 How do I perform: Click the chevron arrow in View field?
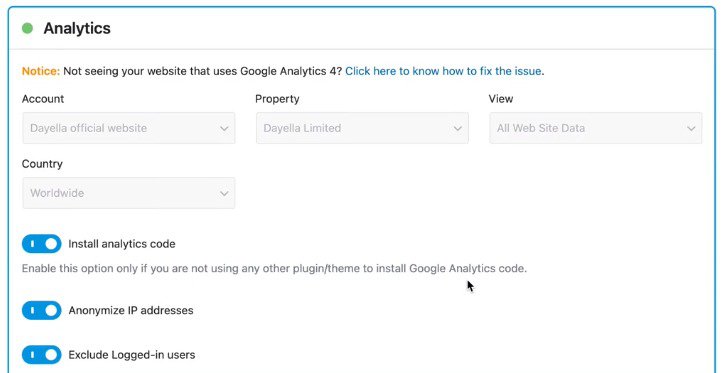pyautogui.click(x=691, y=128)
